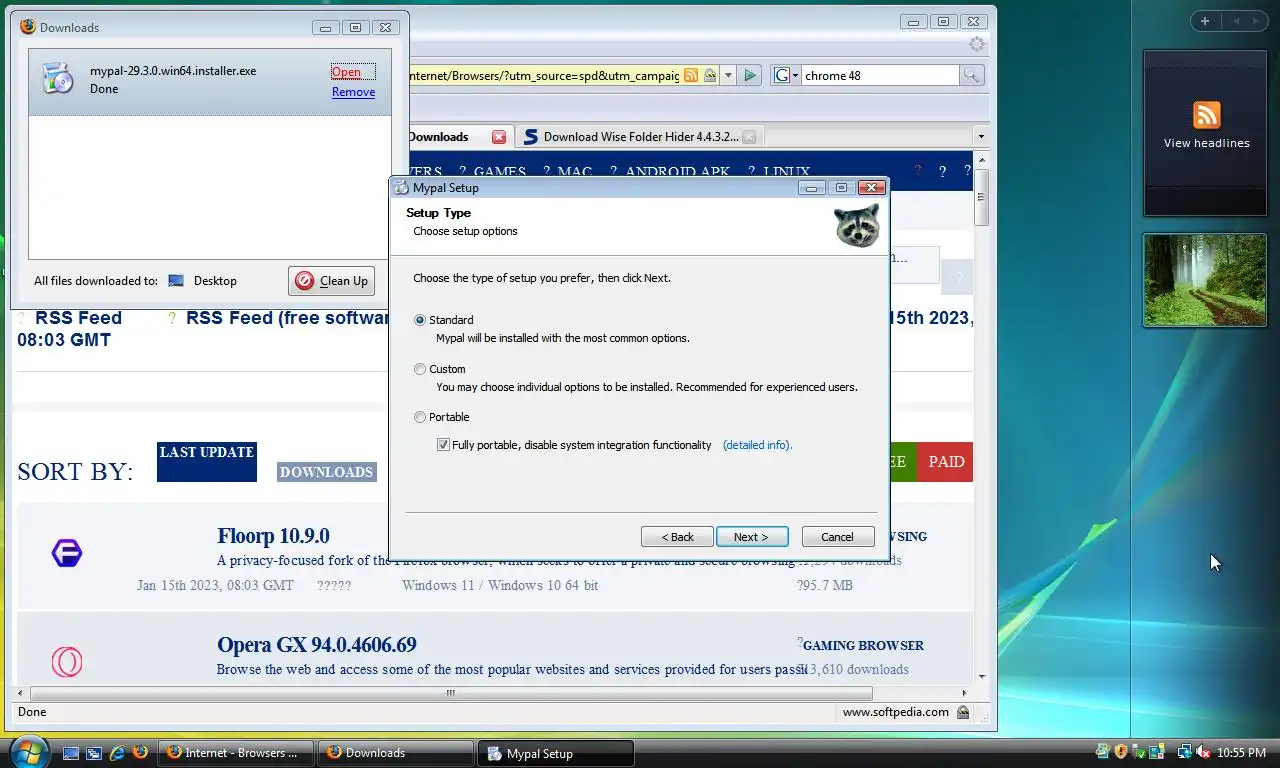Expand the address bar history dropdown
This screenshot has height=768, width=1280.
[728, 75]
